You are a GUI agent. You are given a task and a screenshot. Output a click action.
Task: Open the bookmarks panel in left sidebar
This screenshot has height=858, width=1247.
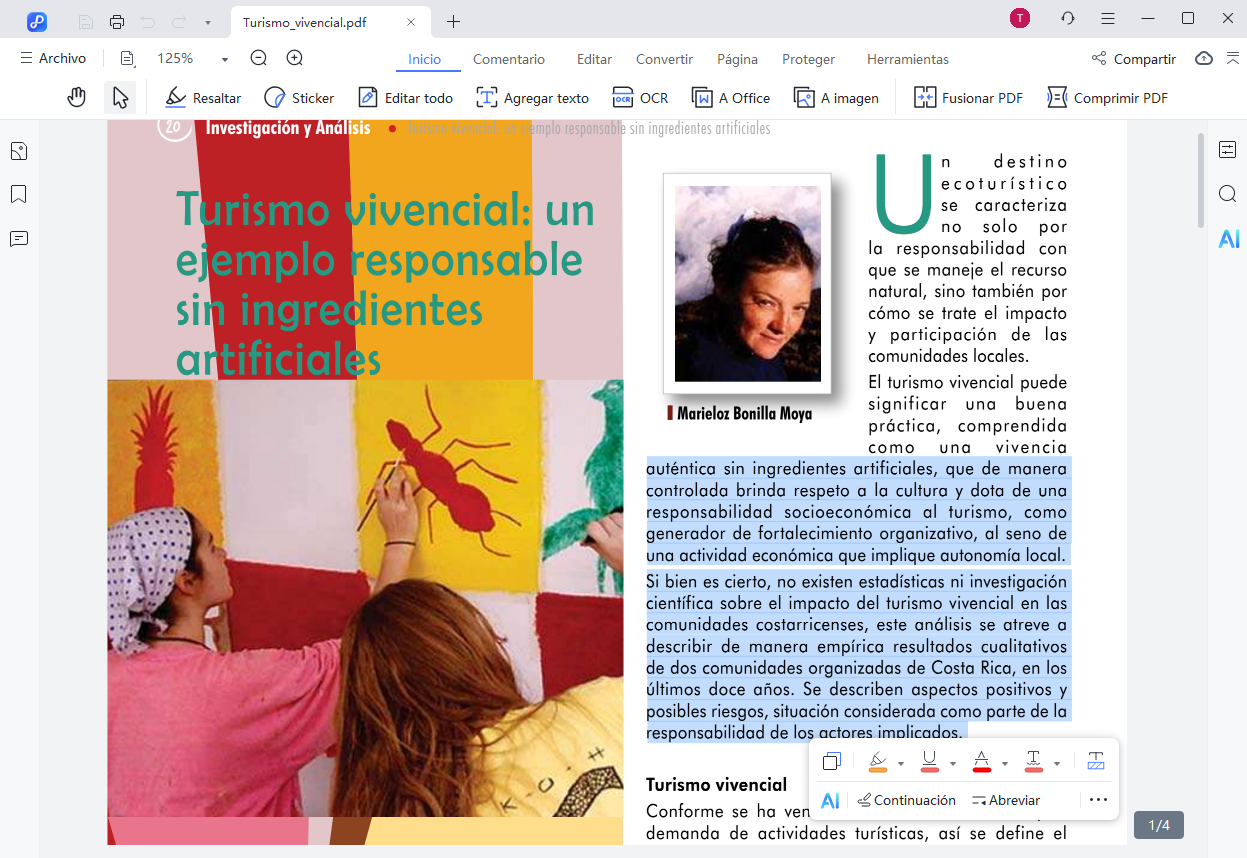pyautogui.click(x=18, y=194)
